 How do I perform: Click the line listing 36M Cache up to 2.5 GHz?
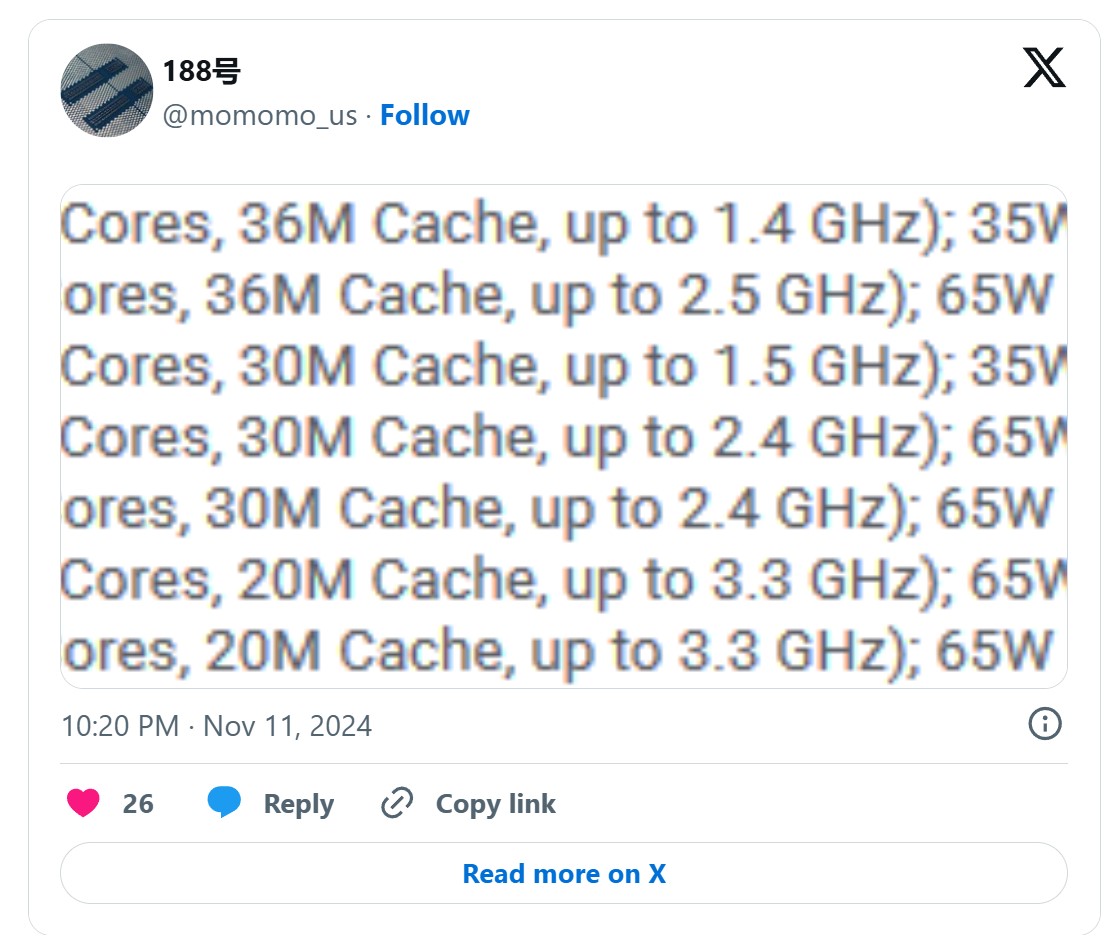[560, 295]
